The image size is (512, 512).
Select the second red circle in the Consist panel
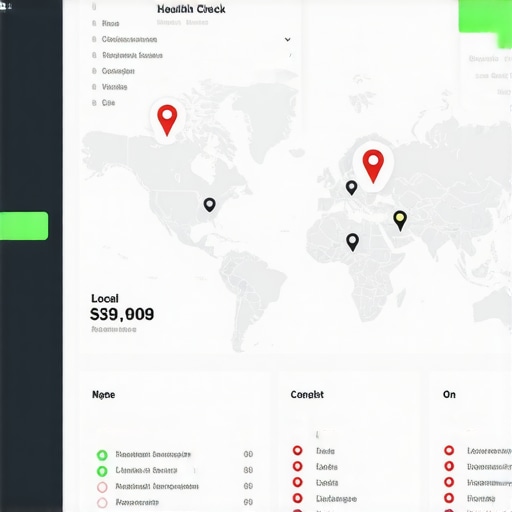tap(297, 466)
